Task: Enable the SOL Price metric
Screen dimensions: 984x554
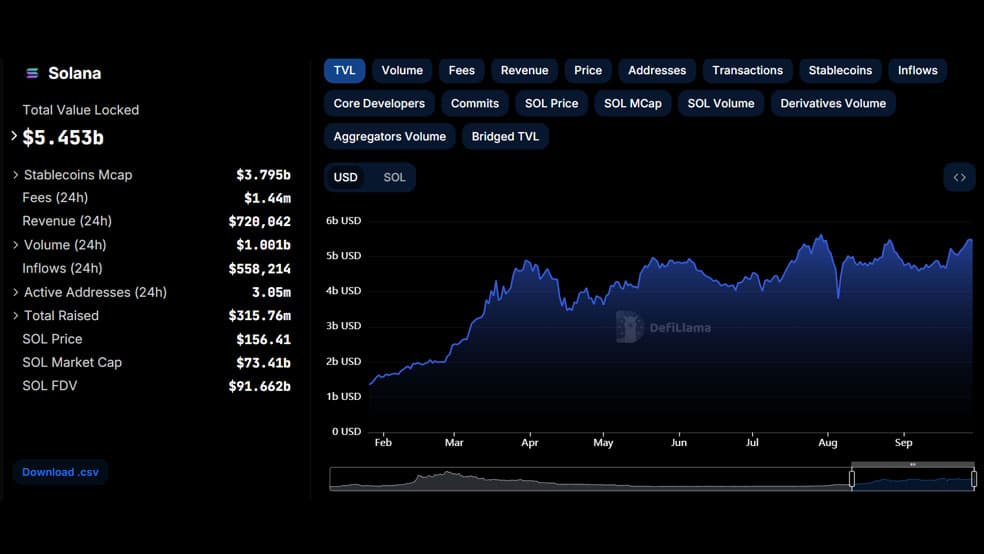Action: pos(552,104)
